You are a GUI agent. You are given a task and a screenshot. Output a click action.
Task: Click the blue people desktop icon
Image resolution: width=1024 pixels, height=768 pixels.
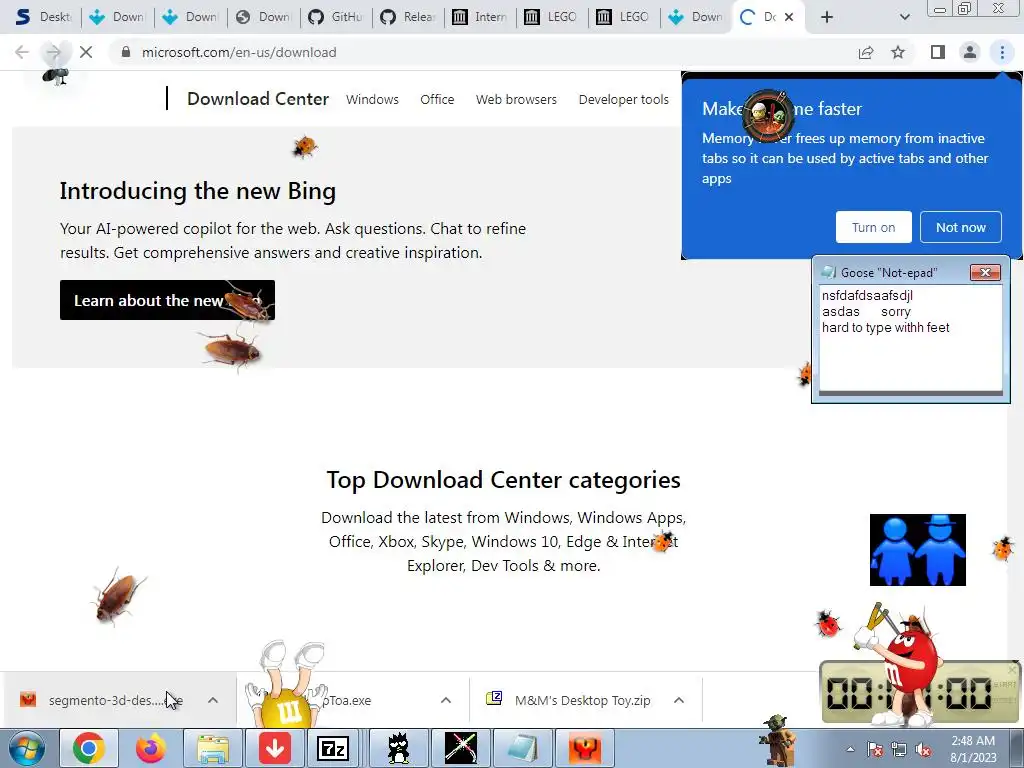(x=918, y=550)
